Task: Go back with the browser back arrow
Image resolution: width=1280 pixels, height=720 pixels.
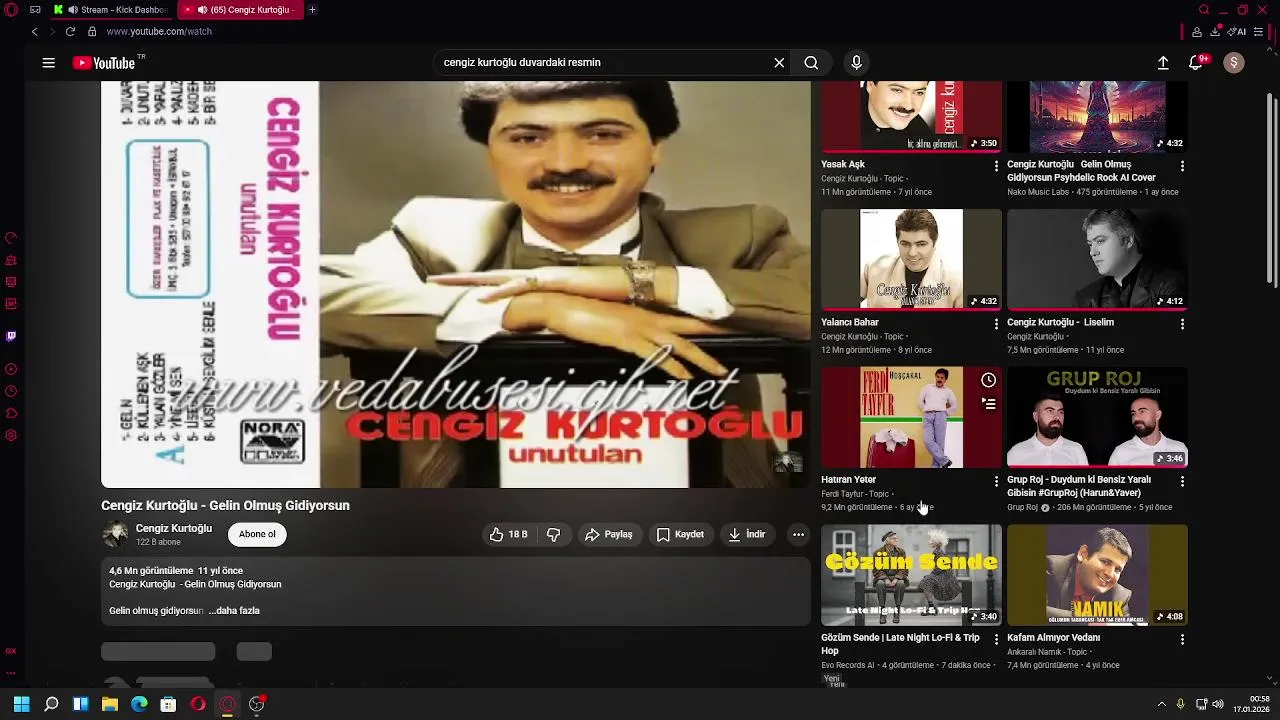Action: pyautogui.click(x=34, y=32)
